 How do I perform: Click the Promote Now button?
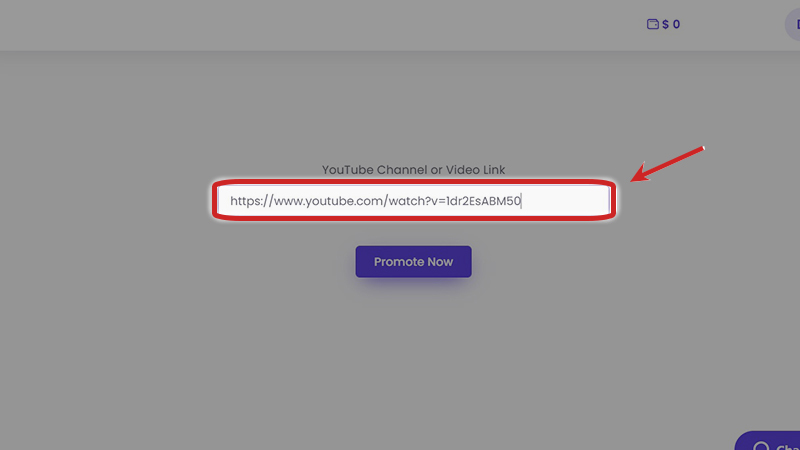(x=413, y=262)
